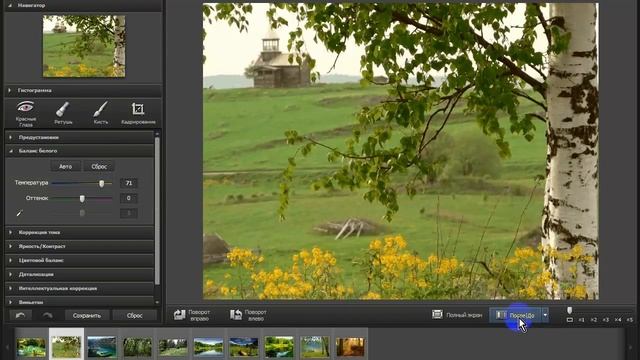Screen dimensions: 640x360
Task: Select the sixth filmstrip thumbnail, river reflection
Action: tap(208, 347)
